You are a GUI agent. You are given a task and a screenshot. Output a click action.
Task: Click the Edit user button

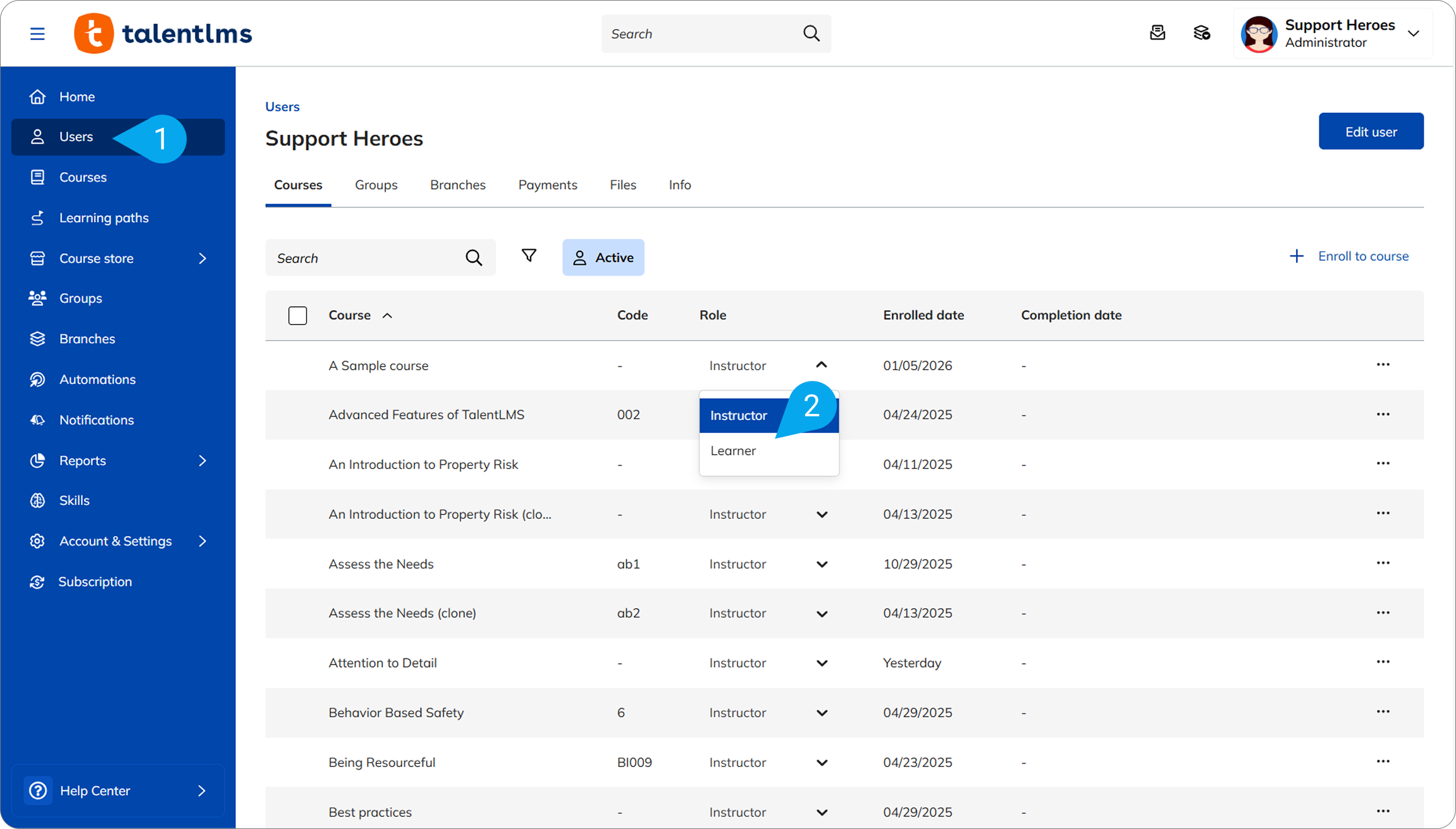1371,132
